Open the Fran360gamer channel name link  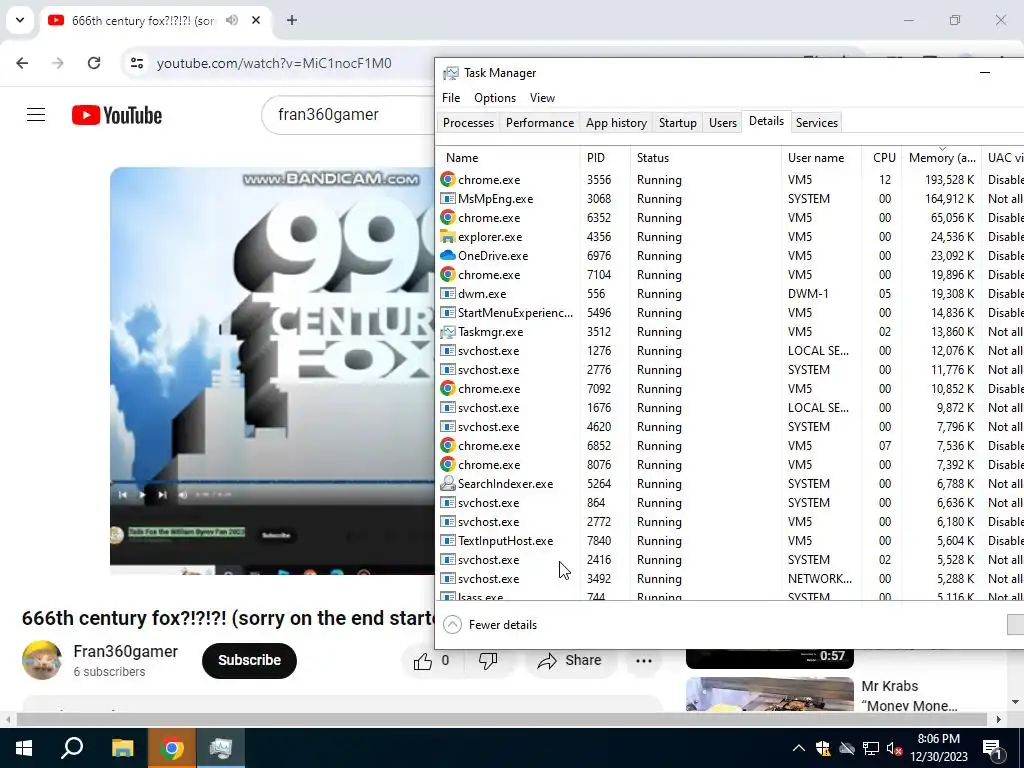click(x=125, y=652)
